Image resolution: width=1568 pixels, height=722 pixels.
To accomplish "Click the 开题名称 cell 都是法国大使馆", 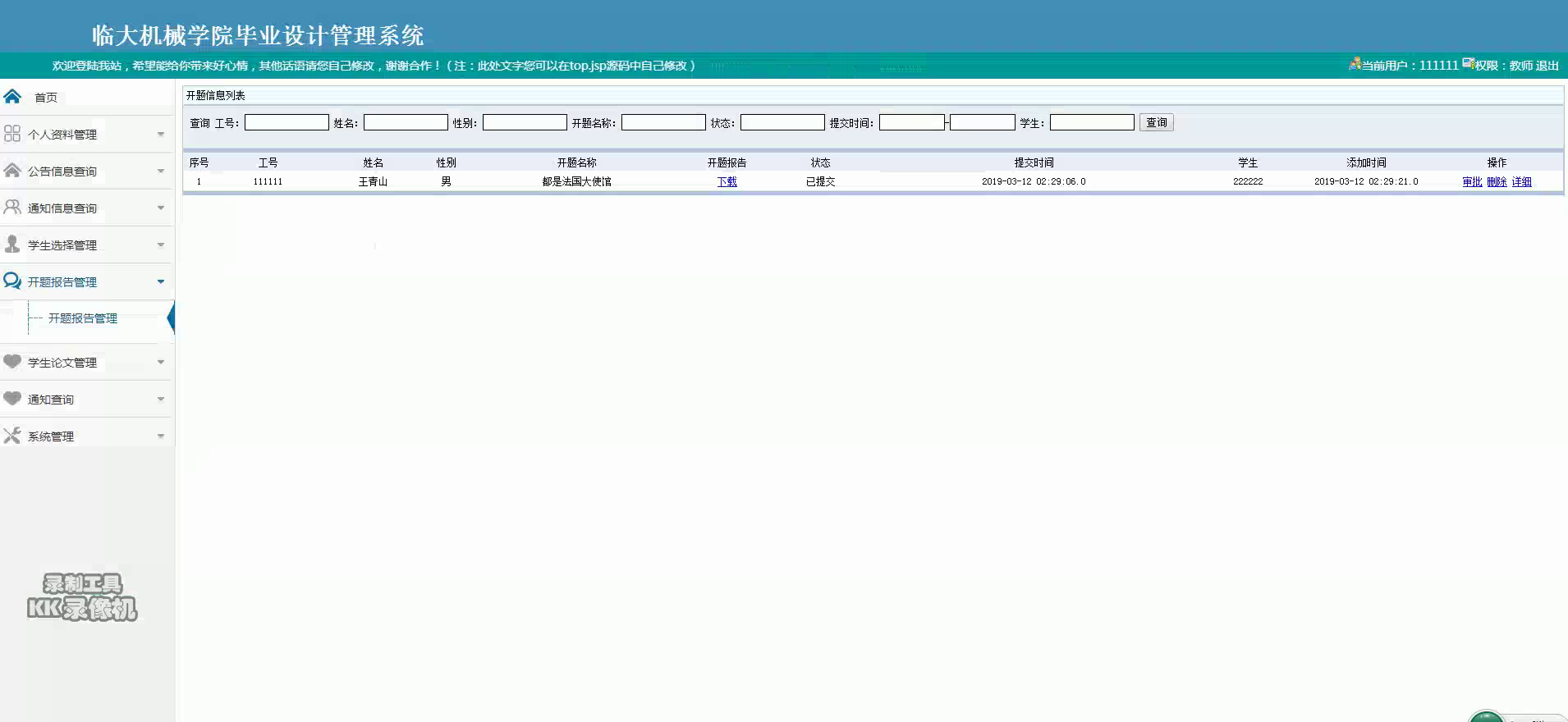I will 577,181.
